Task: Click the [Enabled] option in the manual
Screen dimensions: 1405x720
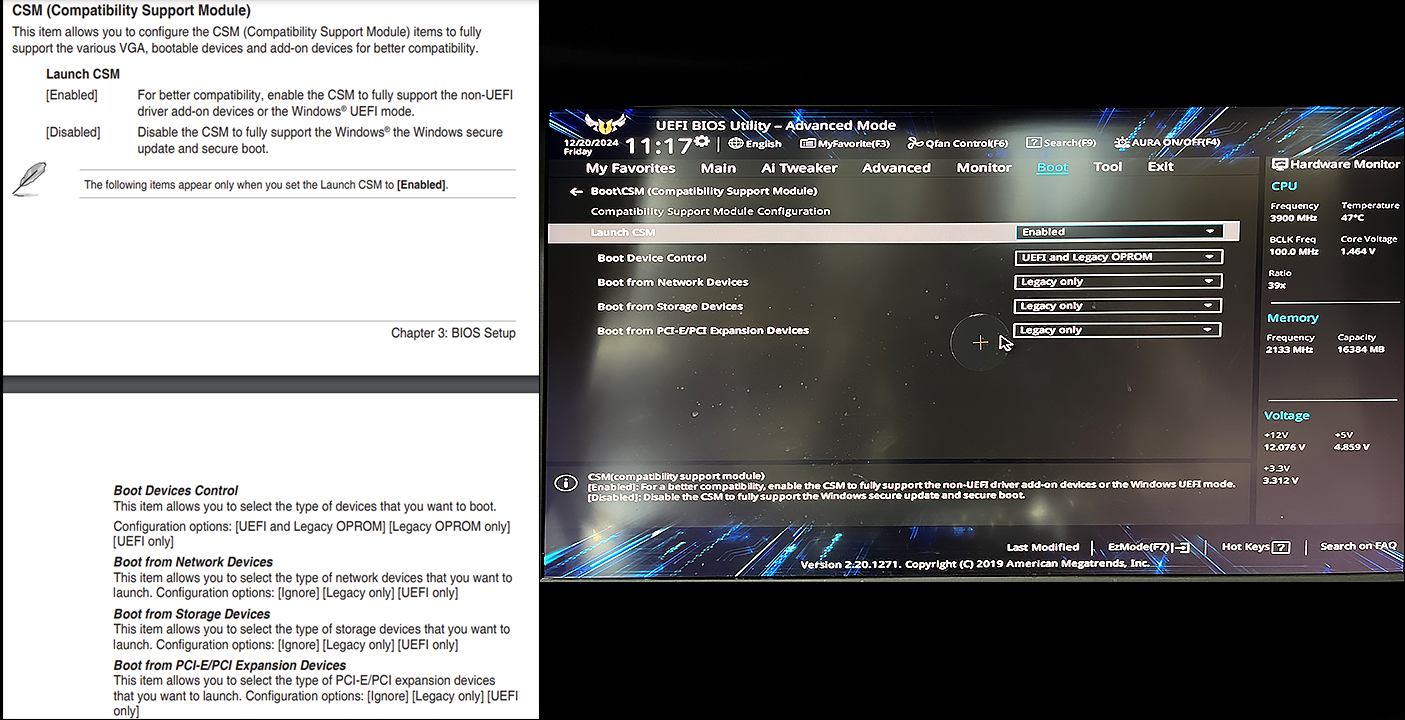Action: click(x=72, y=95)
